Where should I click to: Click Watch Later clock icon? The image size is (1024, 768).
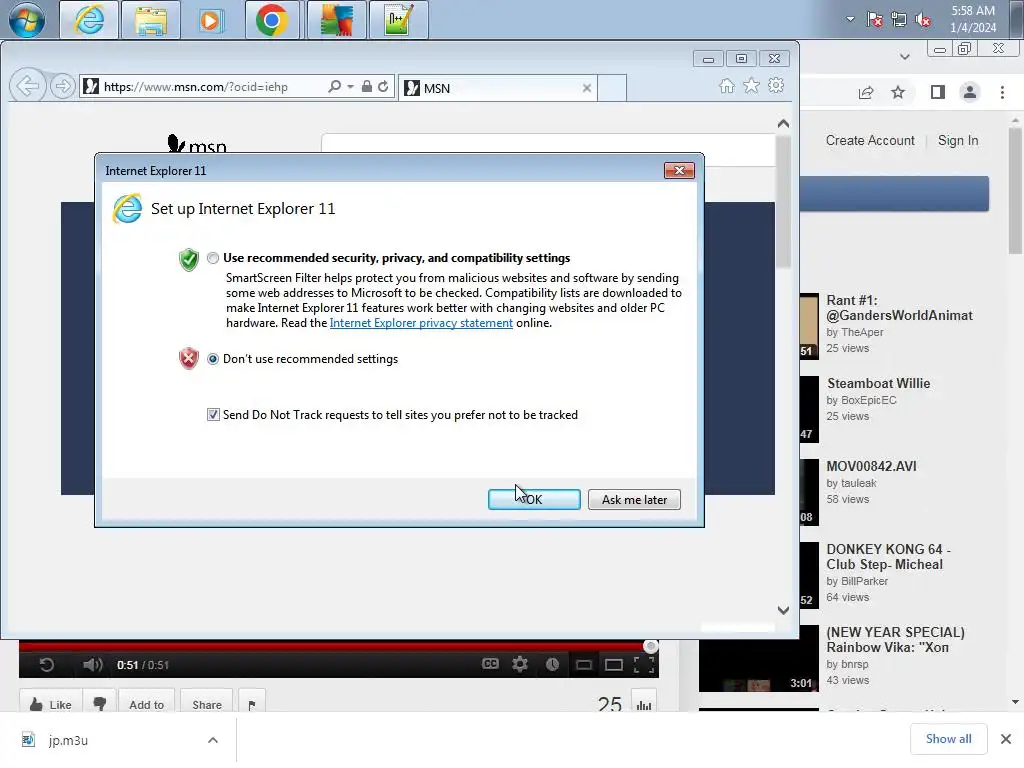552,664
